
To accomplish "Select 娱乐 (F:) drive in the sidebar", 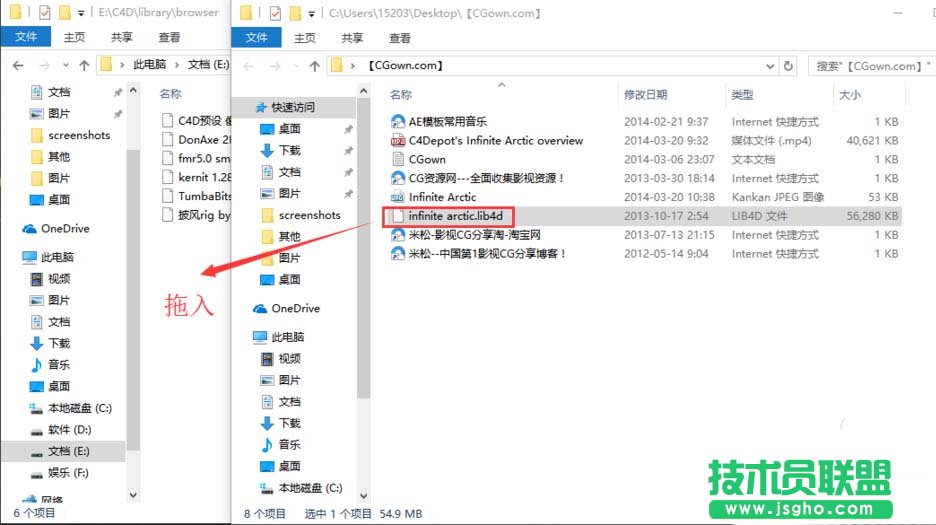I will [68, 472].
